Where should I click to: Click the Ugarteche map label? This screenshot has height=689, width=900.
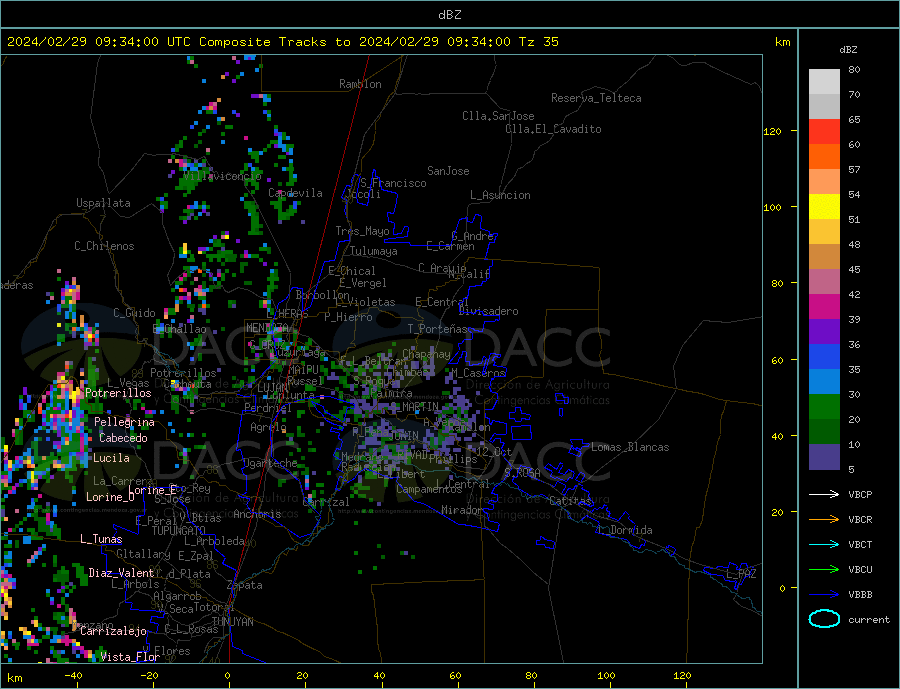tap(270, 463)
